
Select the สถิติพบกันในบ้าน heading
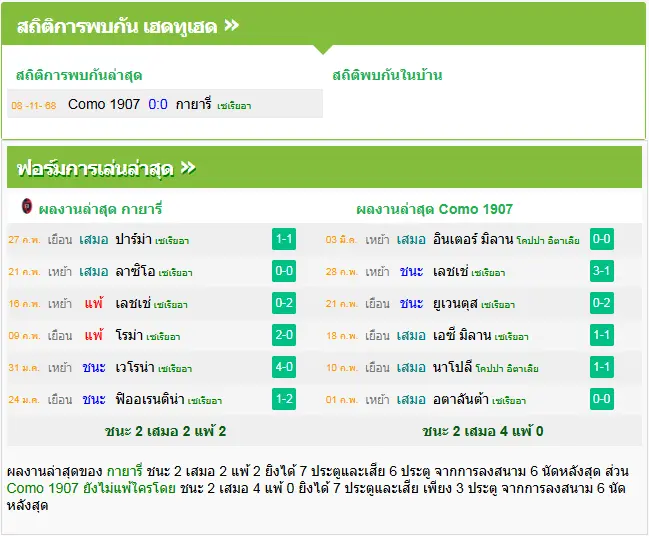[387, 75]
